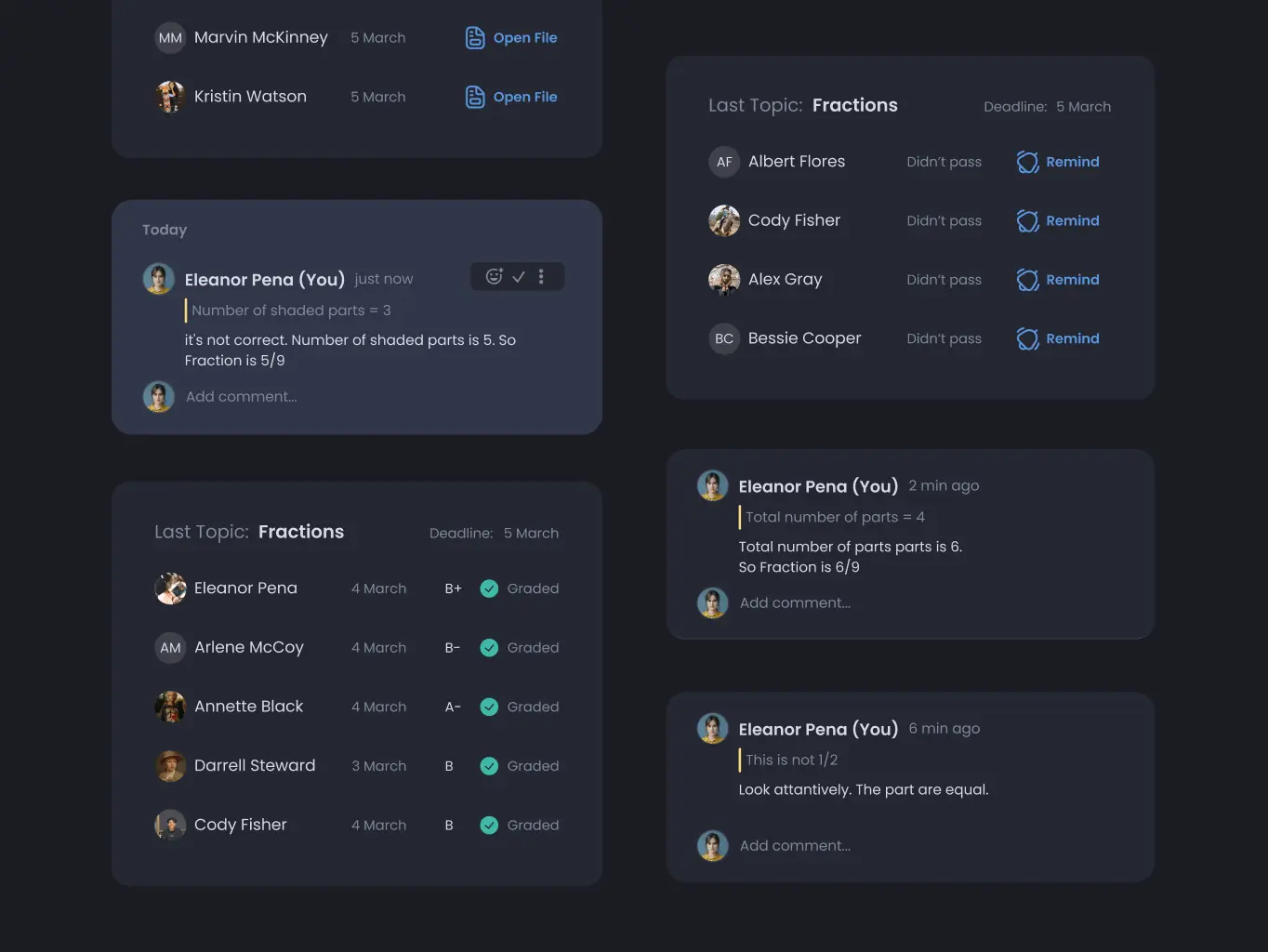Remind Cody Fisher about Fractions
1268x952 pixels.
tap(1073, 220)
